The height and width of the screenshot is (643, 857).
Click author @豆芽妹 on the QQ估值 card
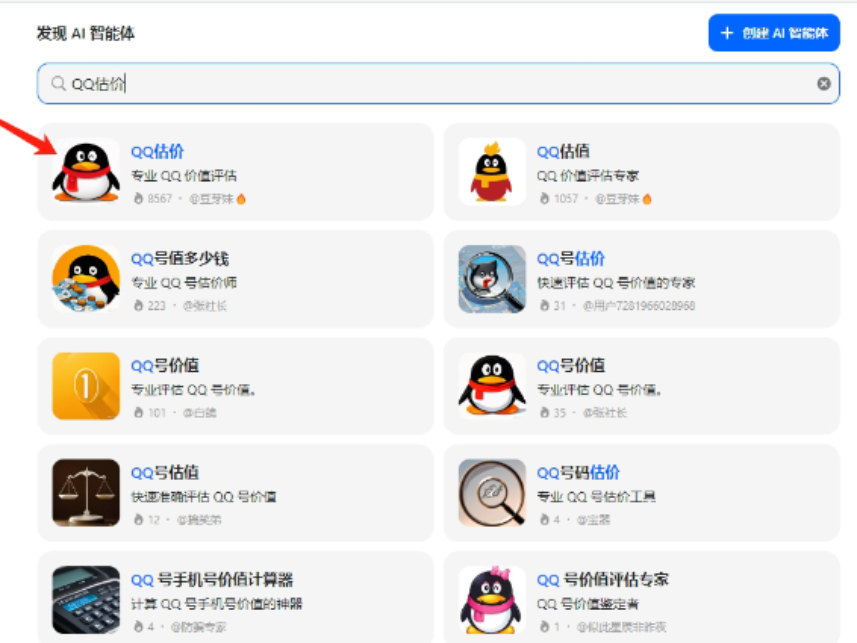(618, 198)
